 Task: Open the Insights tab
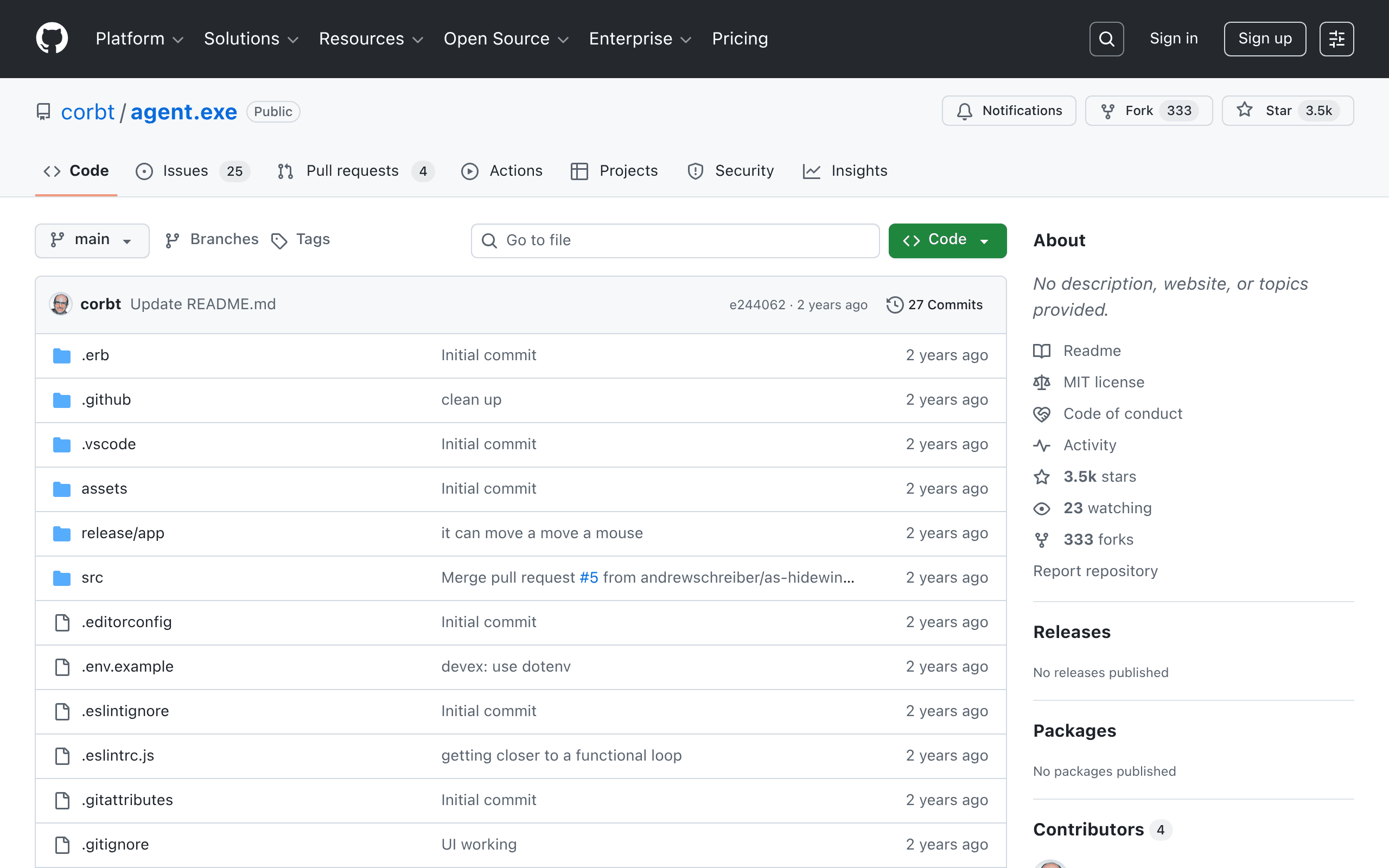[x=845, y=171]
